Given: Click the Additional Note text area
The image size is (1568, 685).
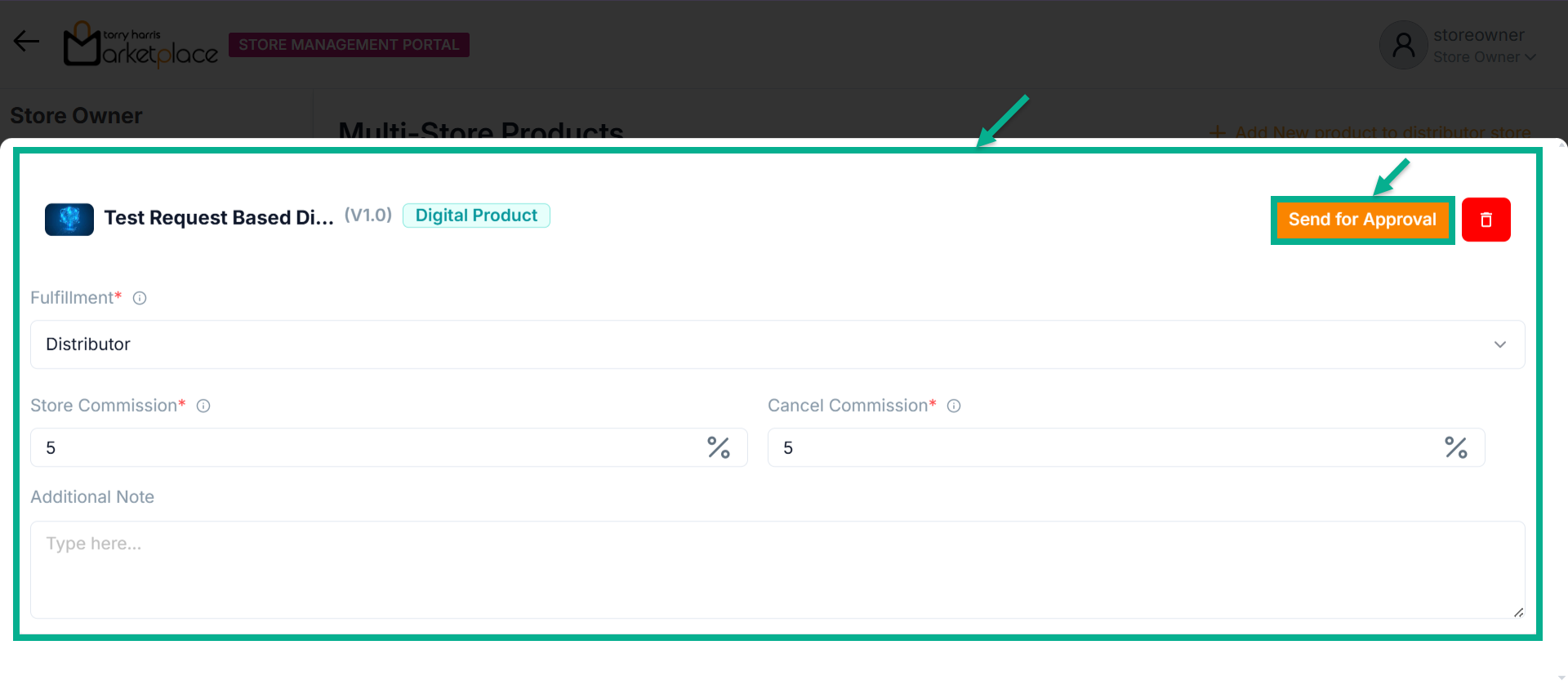Looking at the screenshot, I should [x=777, y=569].
